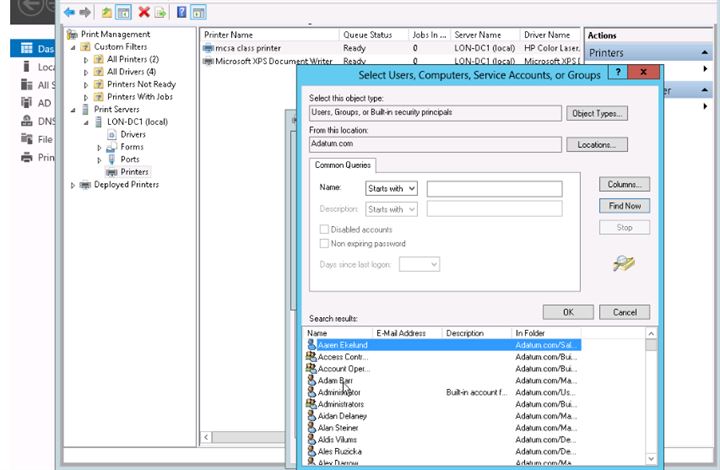Click the DNS sidebar icon

27,121
